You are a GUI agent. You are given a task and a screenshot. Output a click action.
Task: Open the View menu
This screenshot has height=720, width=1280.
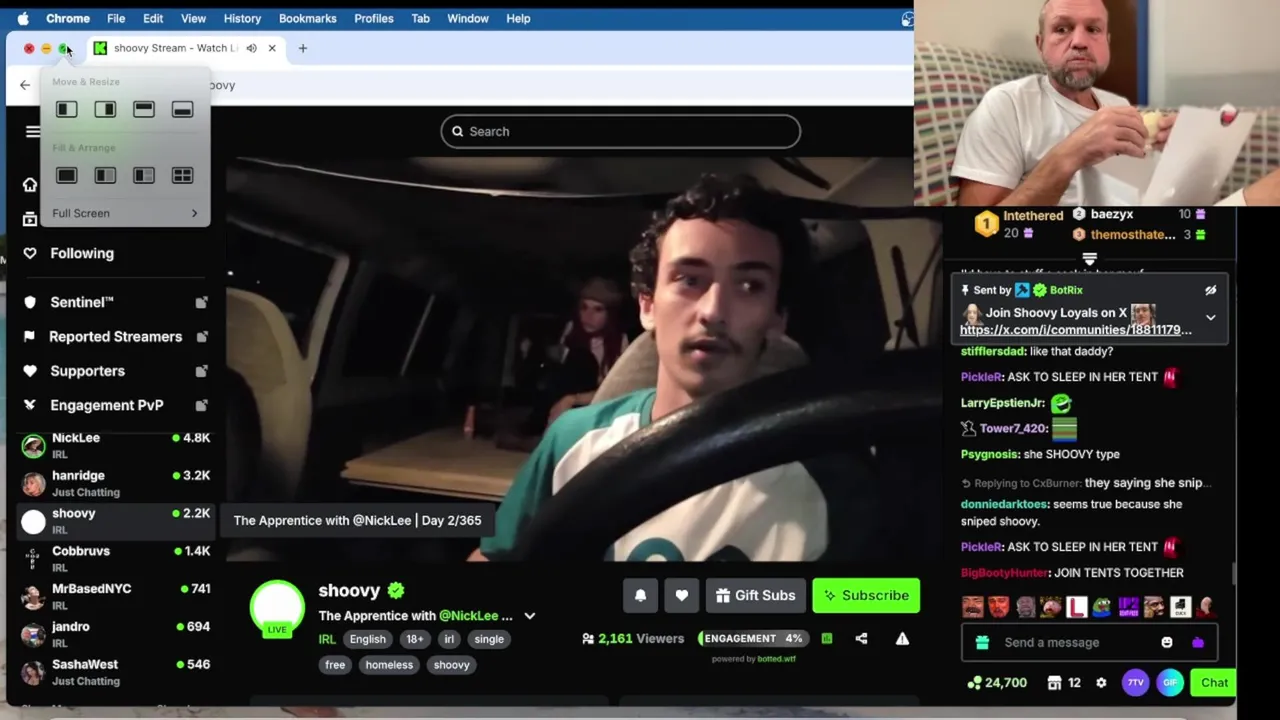[x=193, y=18]
